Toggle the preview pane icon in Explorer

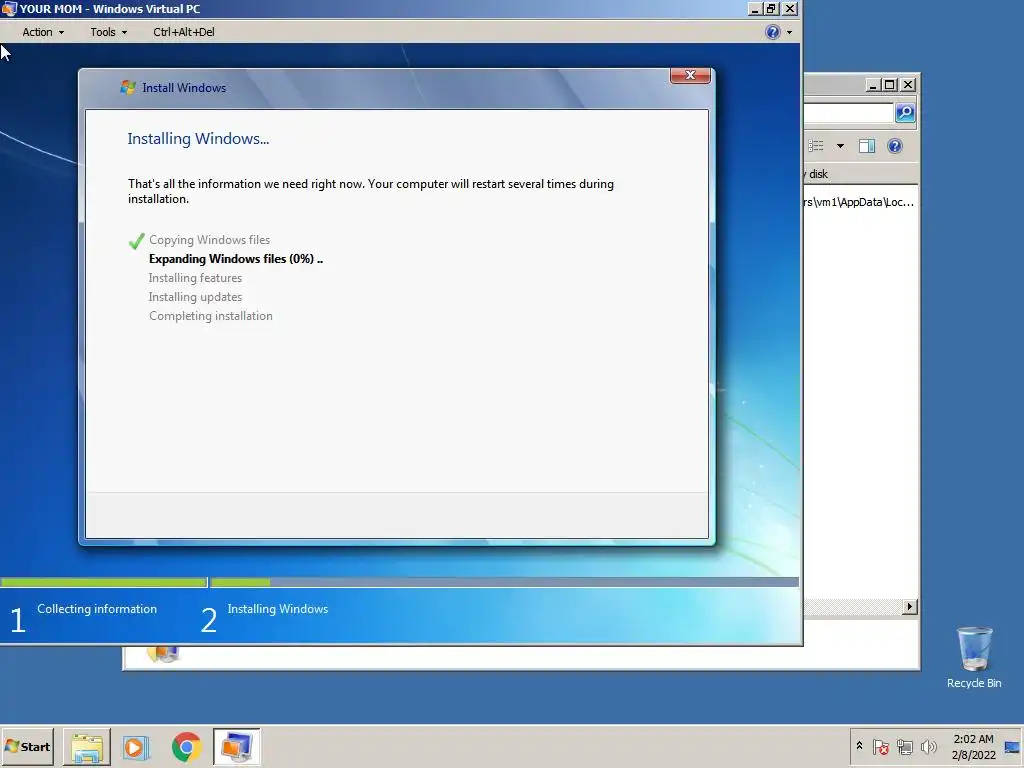click(867, 146)
